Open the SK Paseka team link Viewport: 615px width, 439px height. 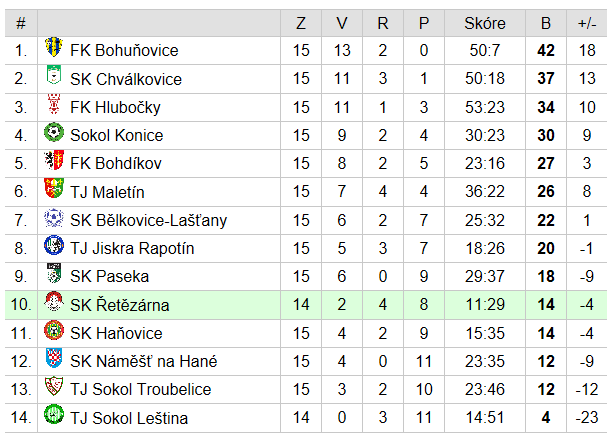[109, 277]
